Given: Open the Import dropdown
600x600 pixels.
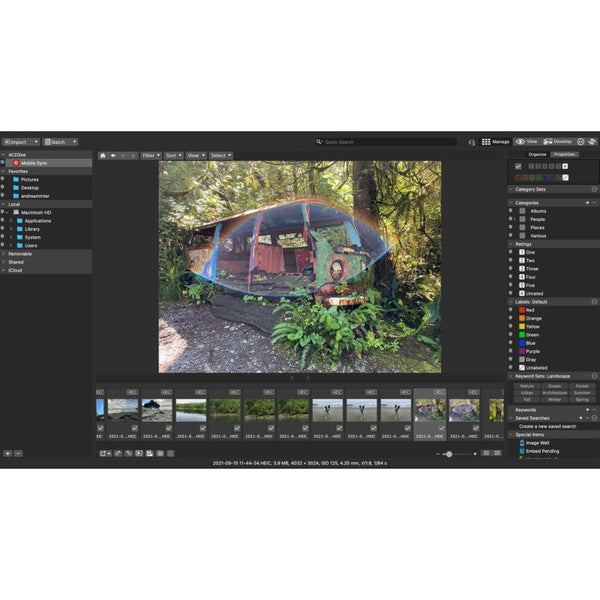Looking at the screenshot, I should (x=21, y=142).
